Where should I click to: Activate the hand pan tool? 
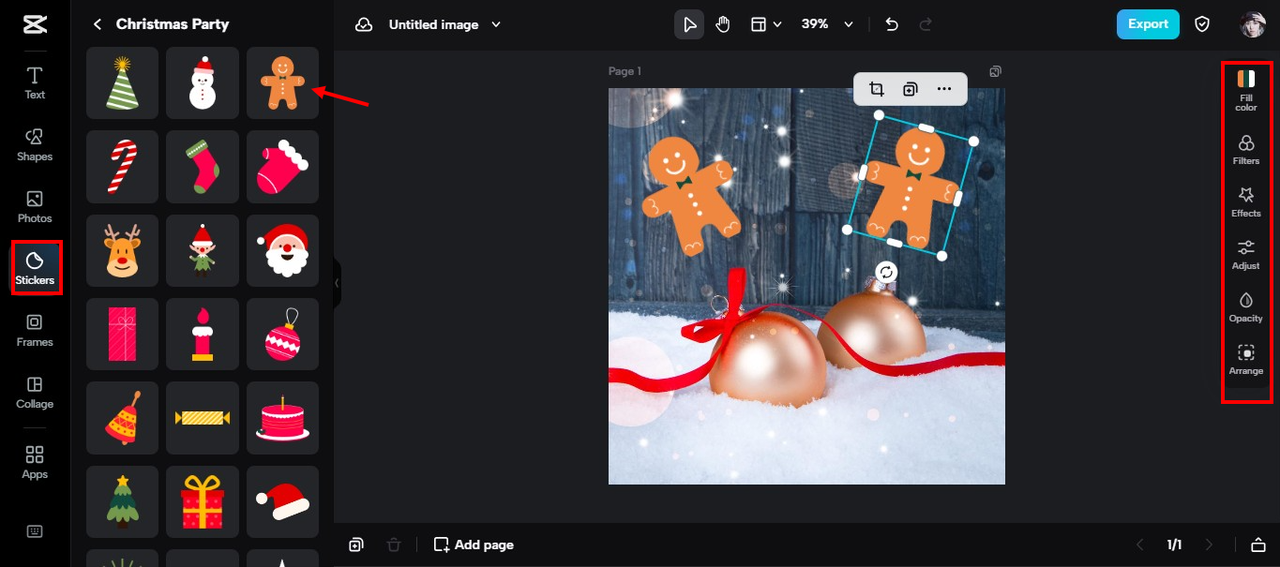[x=722, y=24]
